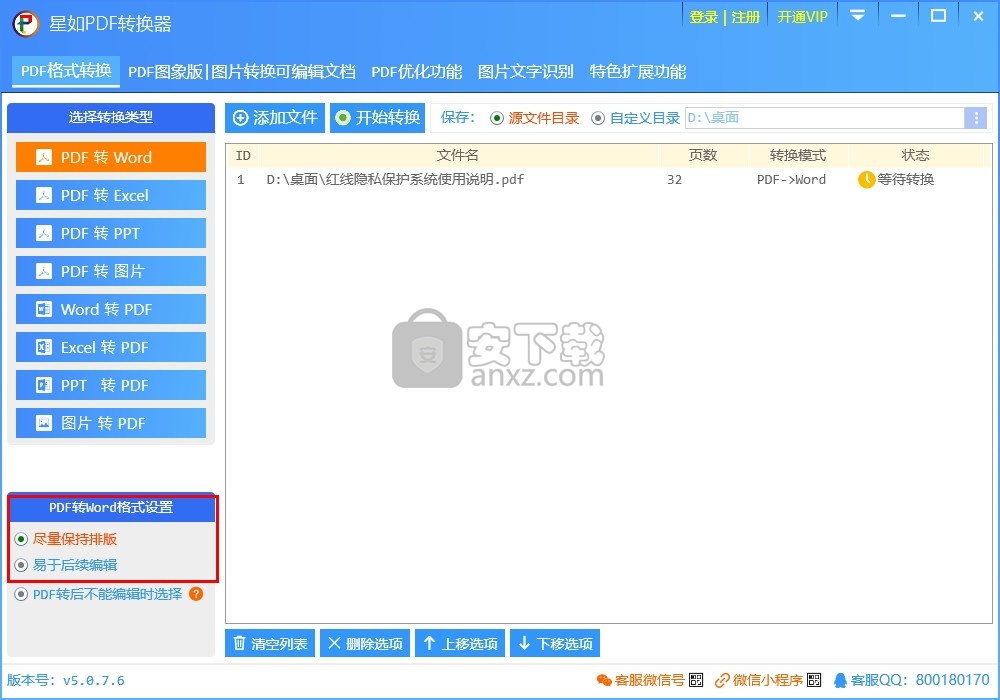
Task: Select 源文件目录 save option
Action: click(x=534, y=118)
